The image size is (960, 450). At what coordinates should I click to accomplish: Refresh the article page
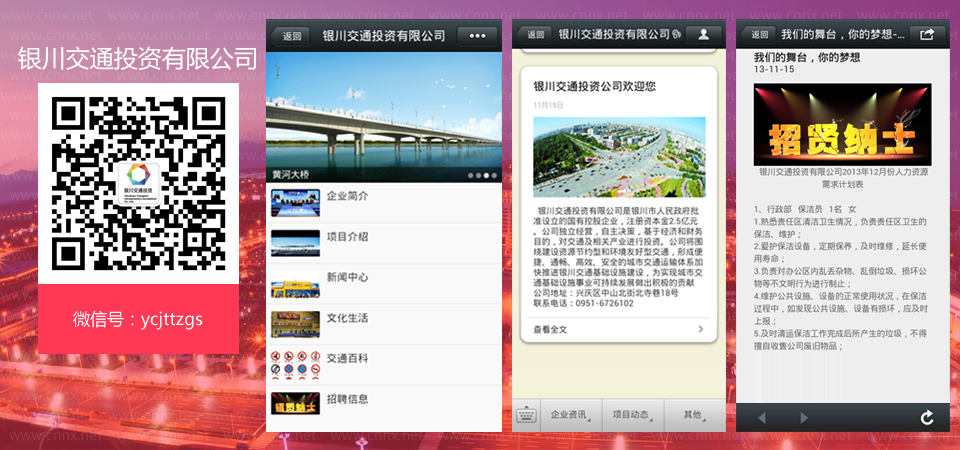927,418
